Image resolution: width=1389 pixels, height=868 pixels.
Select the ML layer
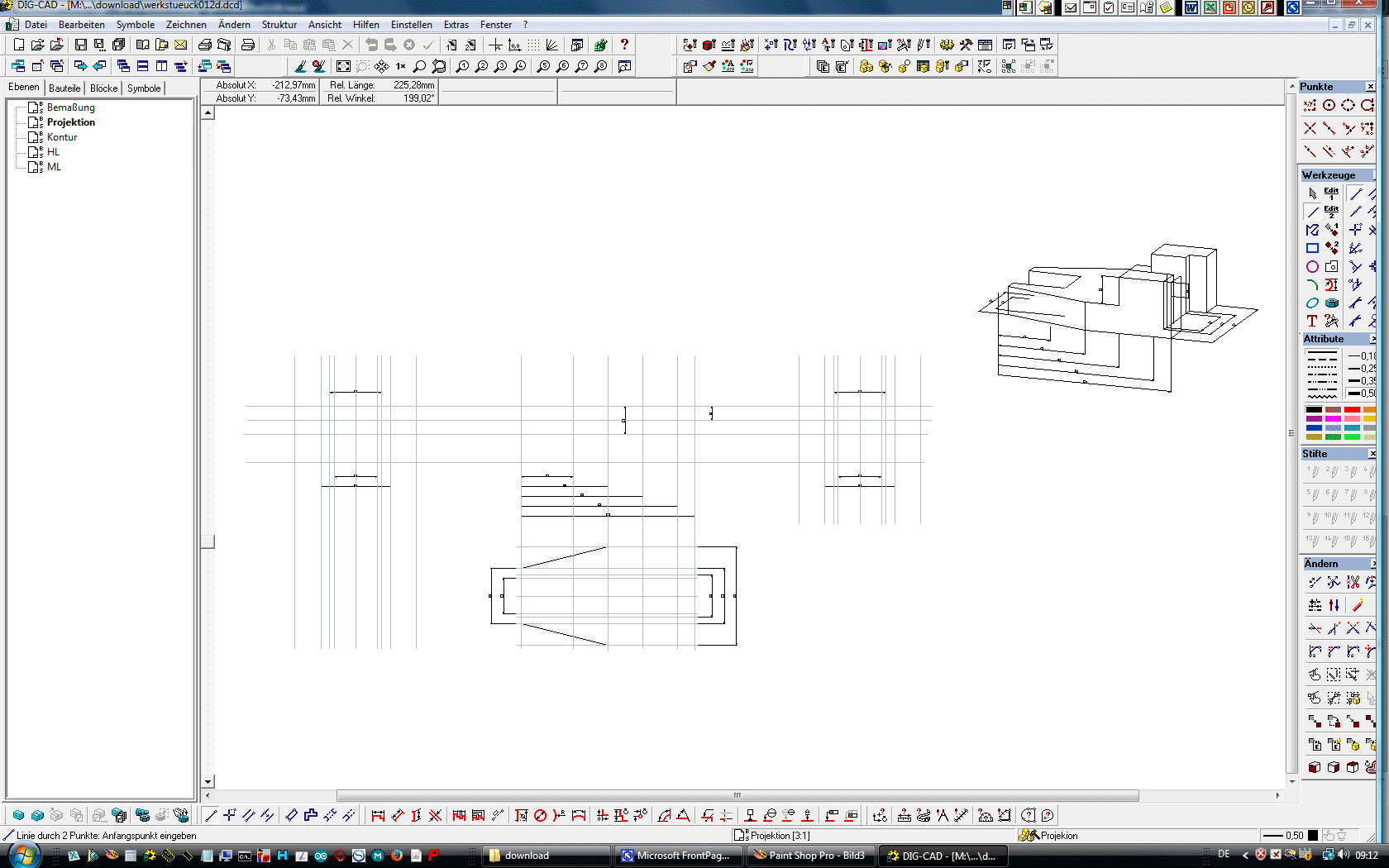[54, 167]
